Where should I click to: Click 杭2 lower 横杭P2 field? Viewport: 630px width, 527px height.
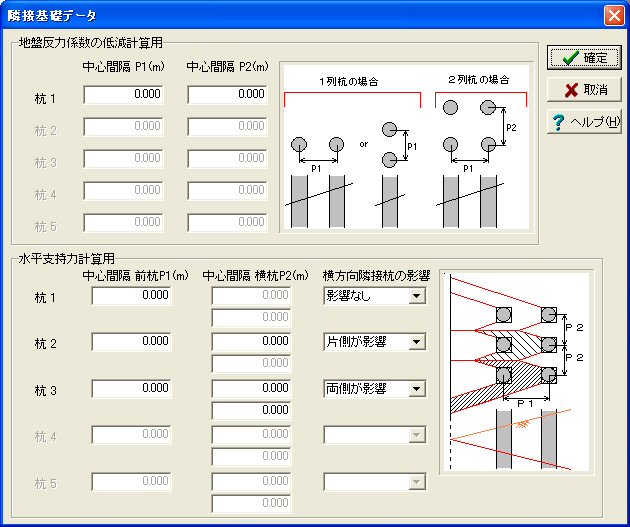(252, 364)
